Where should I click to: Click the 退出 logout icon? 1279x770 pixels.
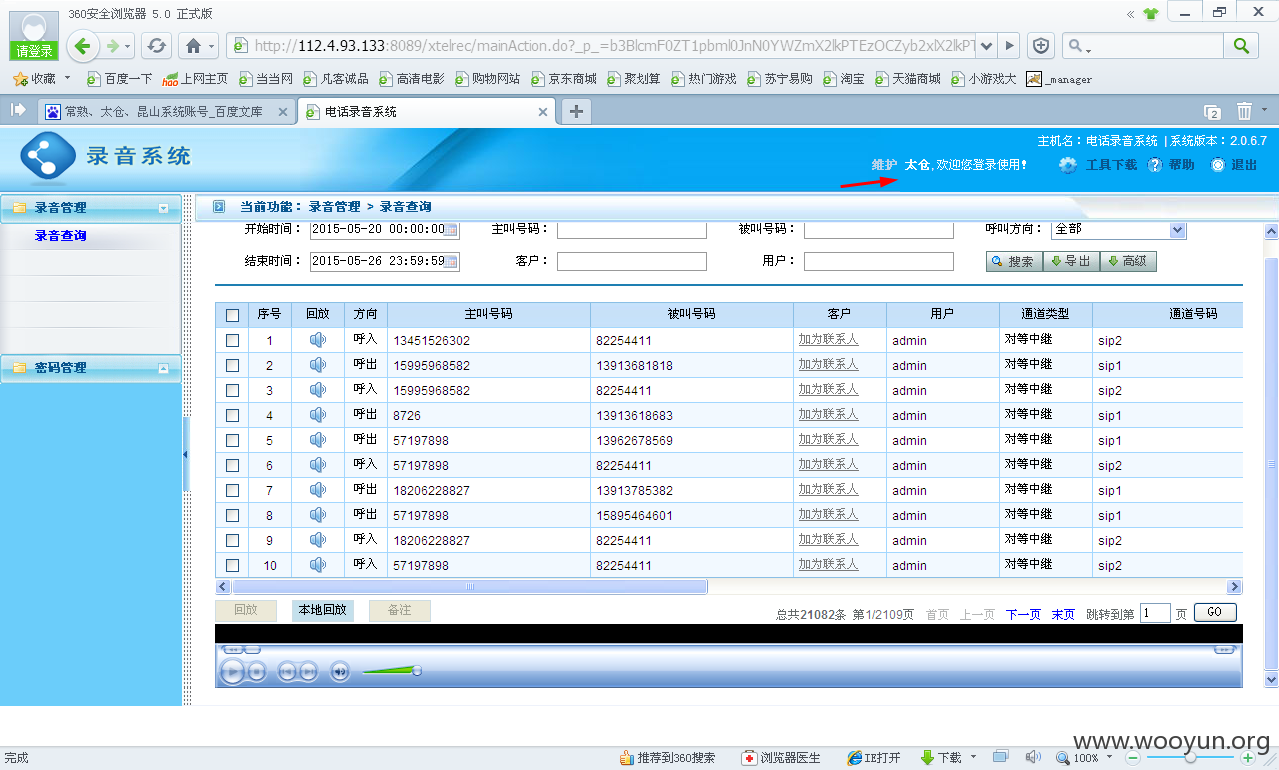(1217, 165)
